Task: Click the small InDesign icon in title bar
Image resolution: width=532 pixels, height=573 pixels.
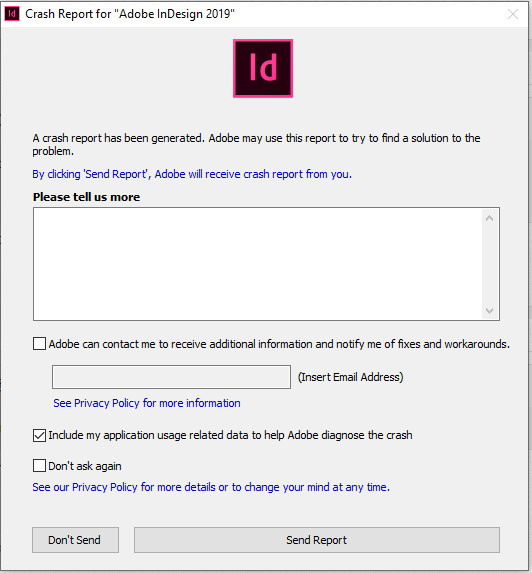Action: click(12, 14)
